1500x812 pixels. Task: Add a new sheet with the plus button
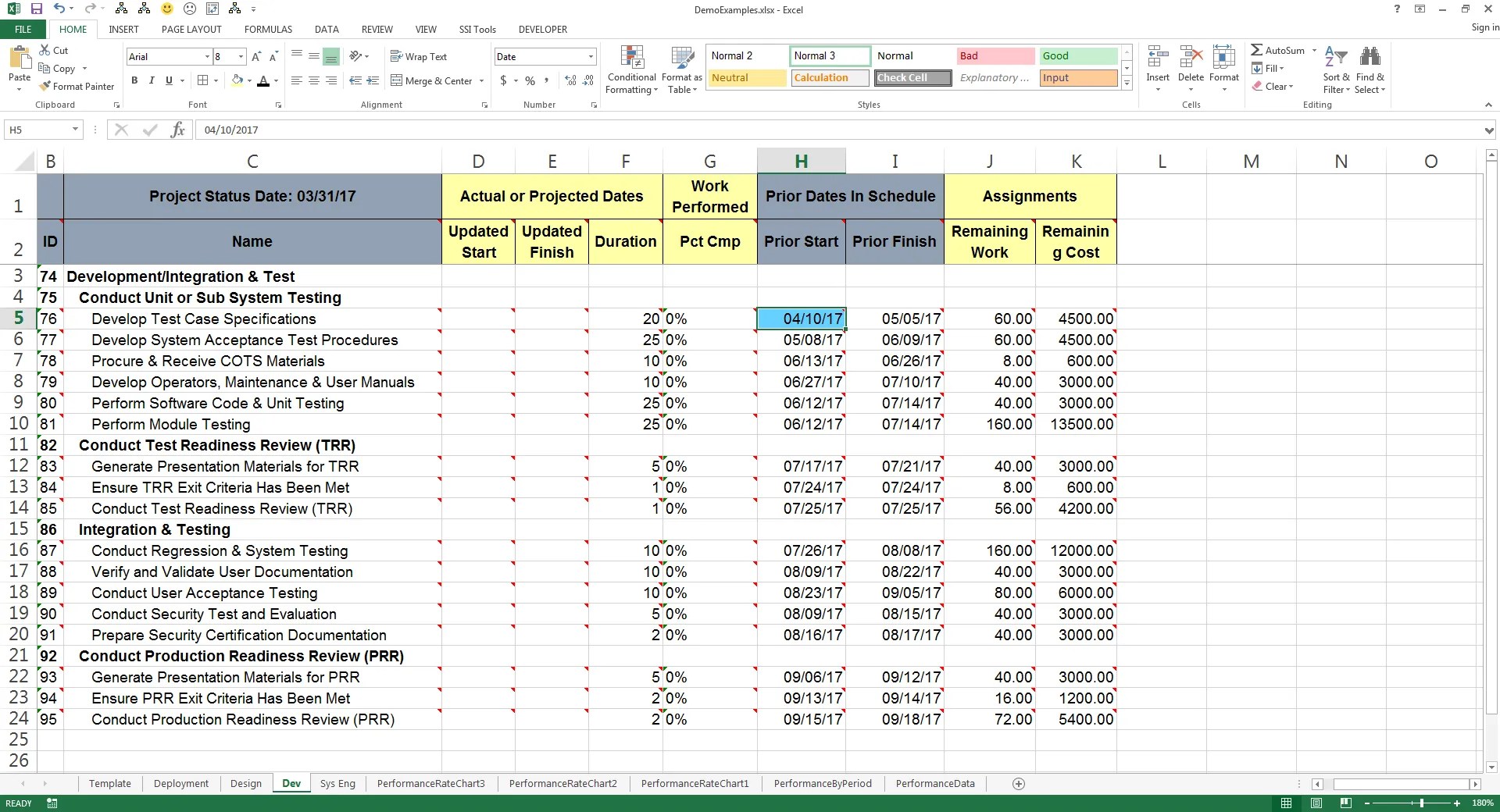[1018, 784]
